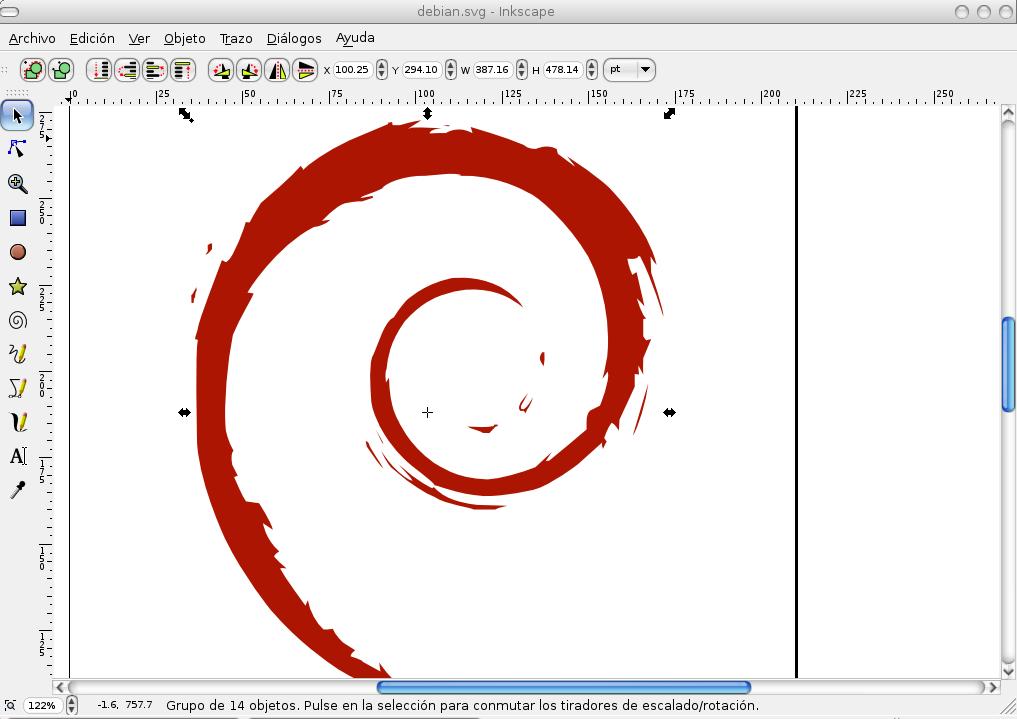
Task: Open the Edición menu
Action: tap(92, 38)
